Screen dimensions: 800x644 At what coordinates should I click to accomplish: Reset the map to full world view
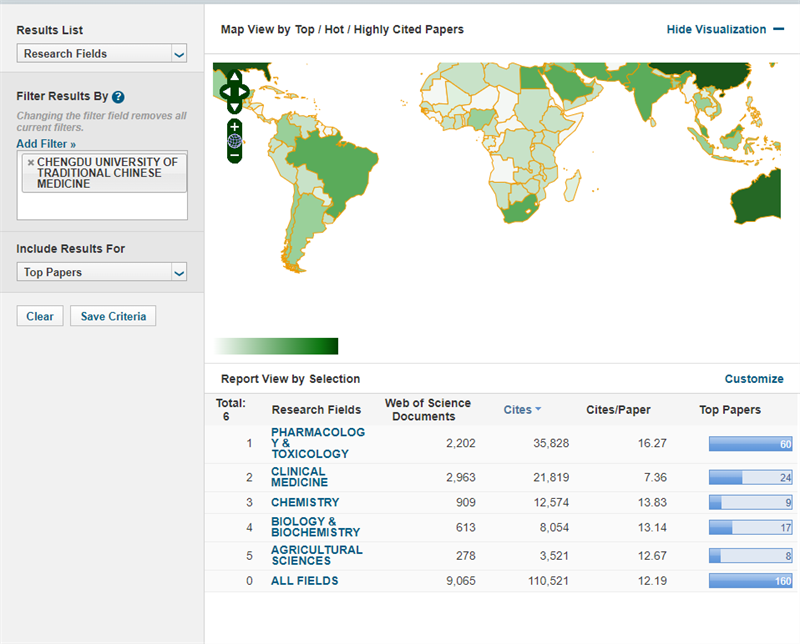(234, 141)
